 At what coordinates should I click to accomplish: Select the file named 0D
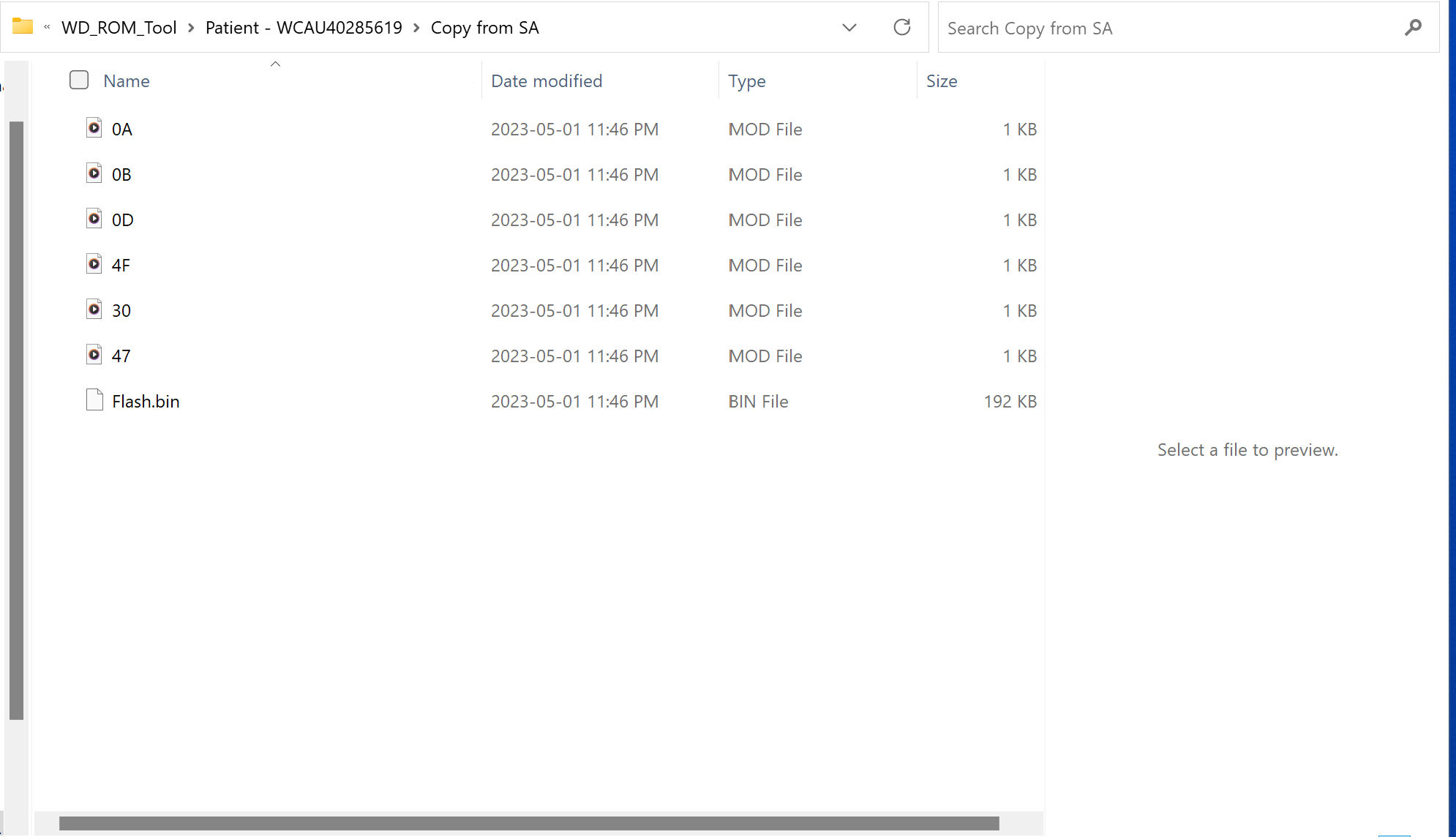123,220
